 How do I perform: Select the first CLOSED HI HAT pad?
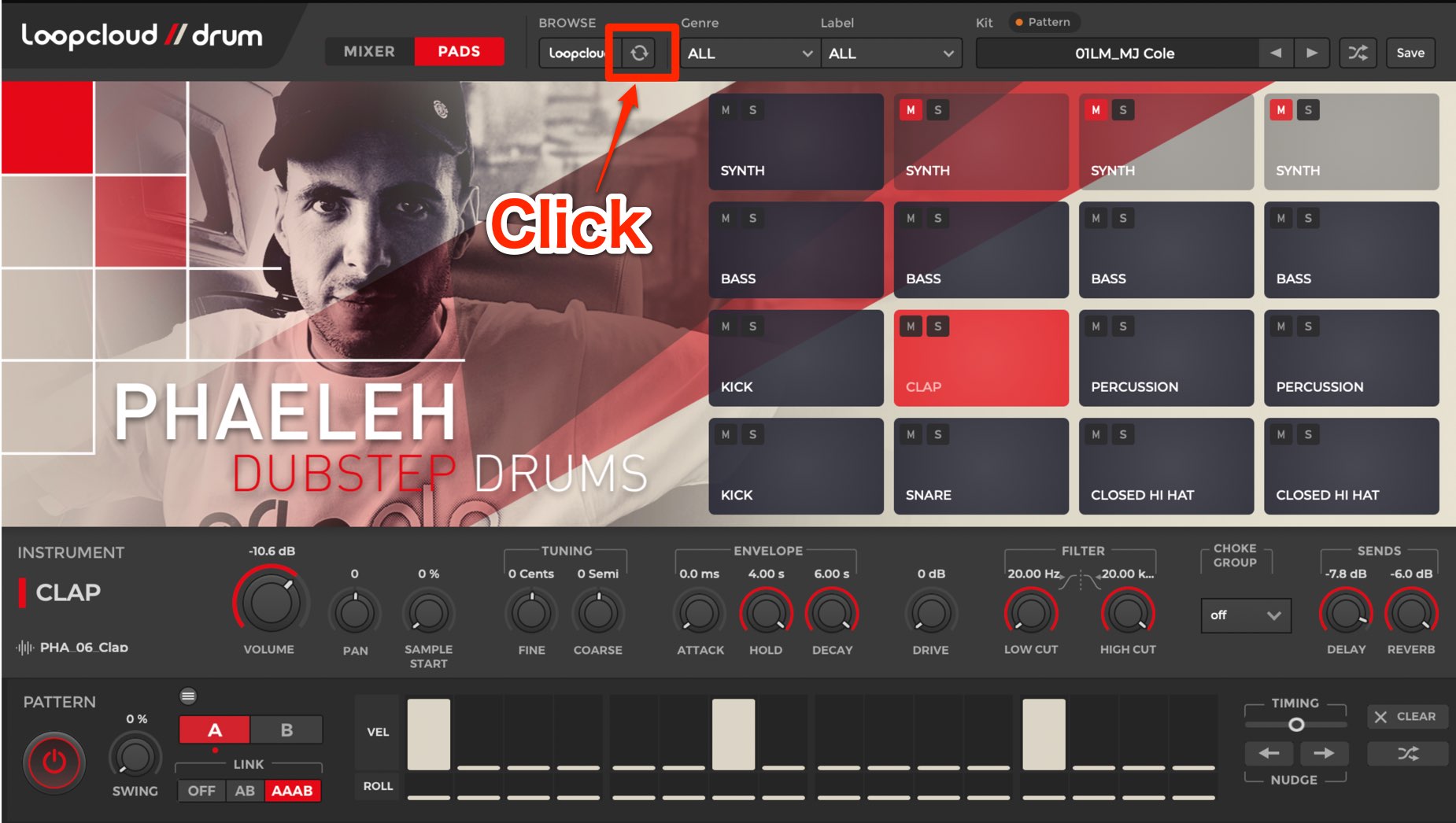coord(1166,466)
